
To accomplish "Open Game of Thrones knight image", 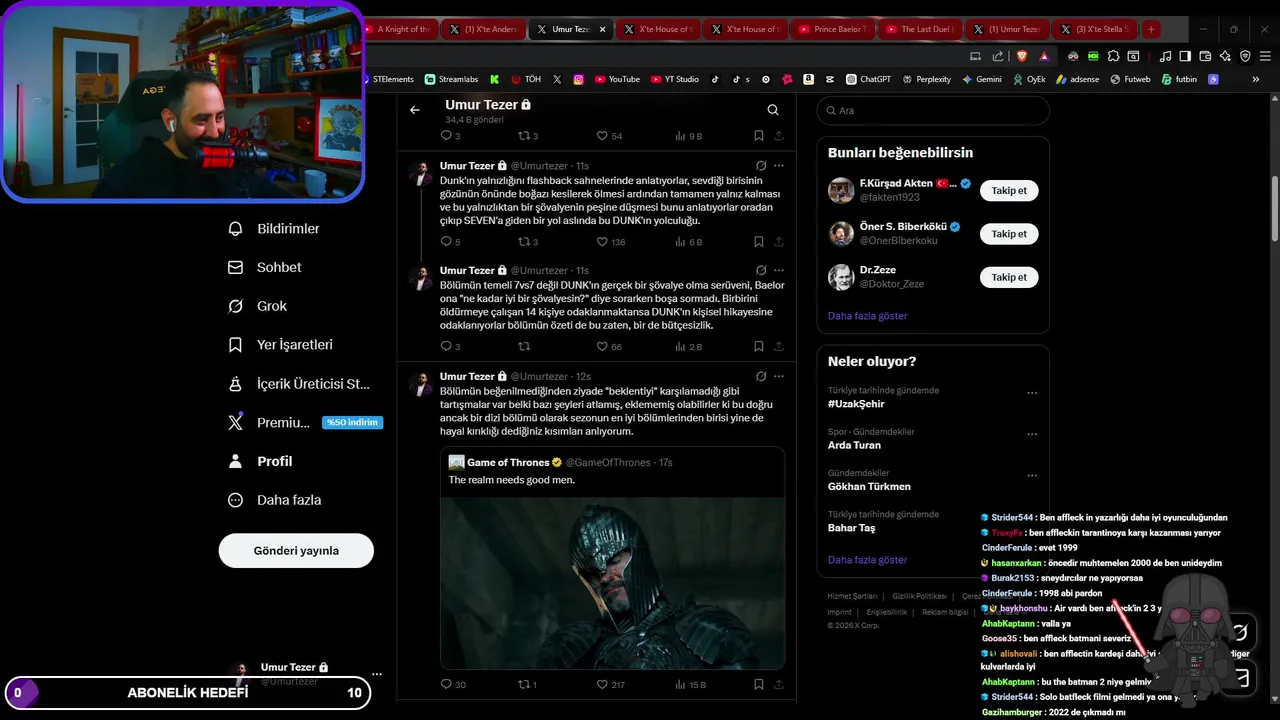I will tap(612, 583).
